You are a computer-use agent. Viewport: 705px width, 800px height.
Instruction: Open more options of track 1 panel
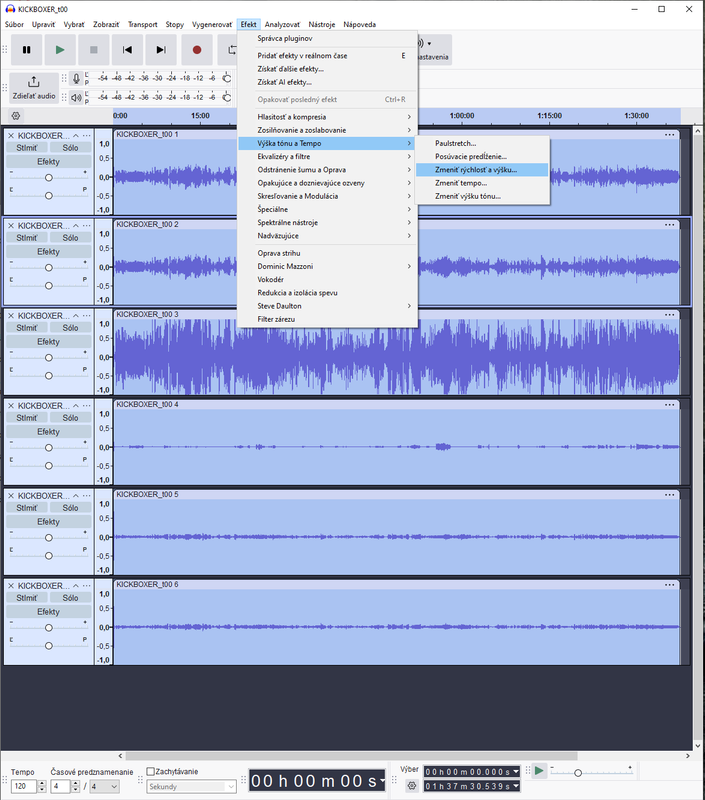[x=87, y=136]
